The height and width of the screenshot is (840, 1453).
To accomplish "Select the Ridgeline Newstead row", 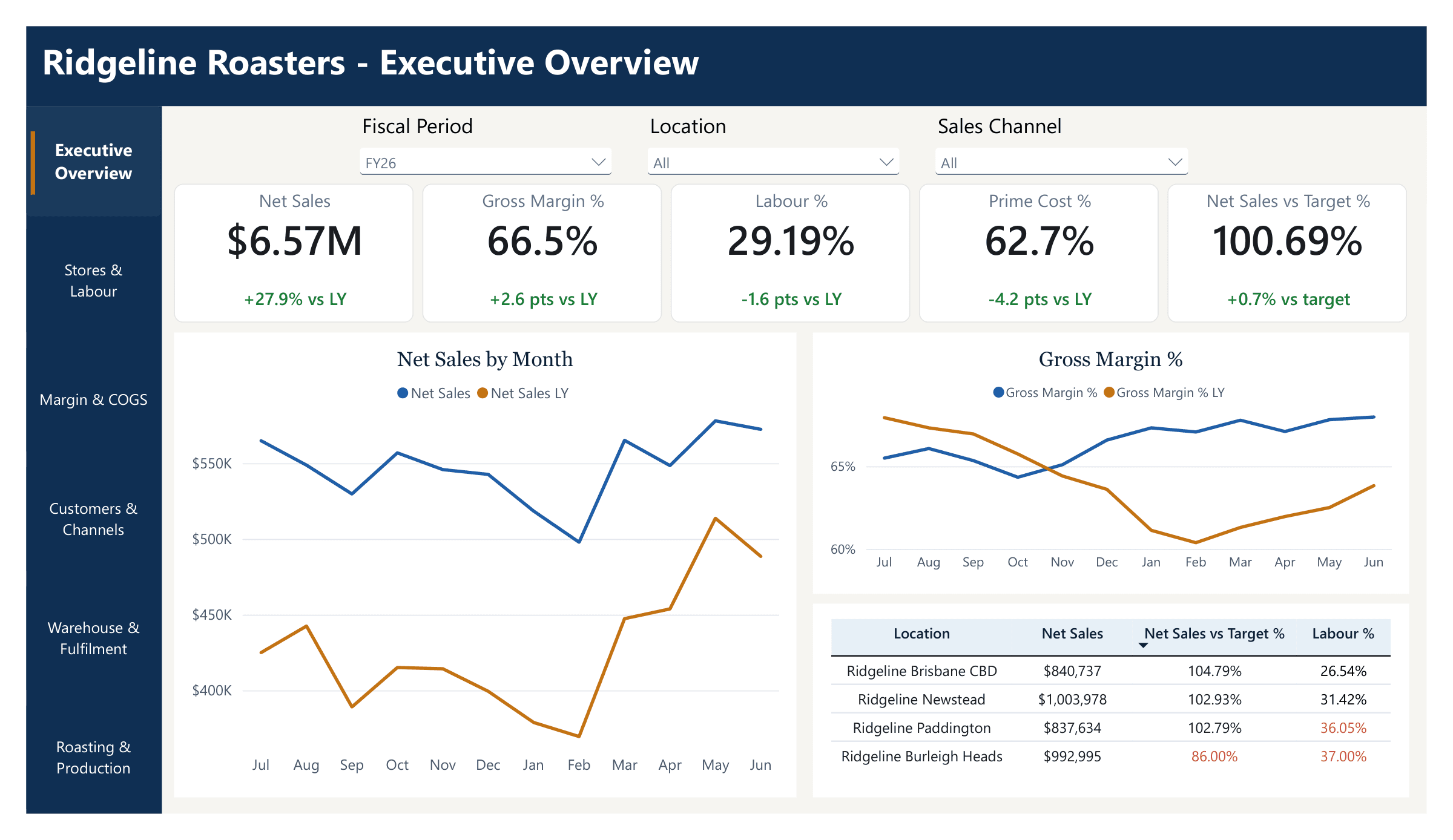I will (x=1111, y=700).
